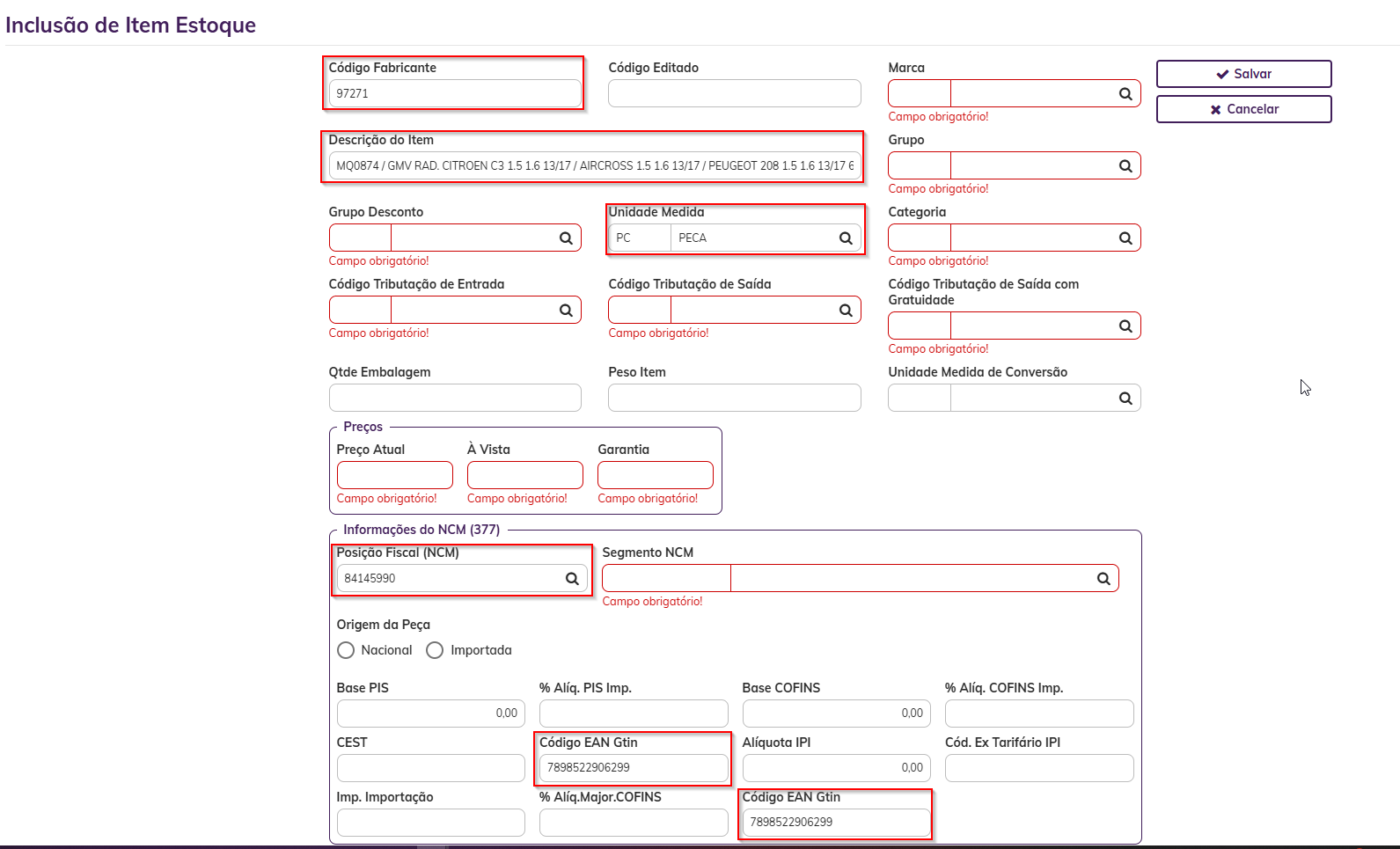1400x849 pixels.
Task: Click Unidade Medida de Conversão code input
Action: pyautogui.click(x=920, y=398)
